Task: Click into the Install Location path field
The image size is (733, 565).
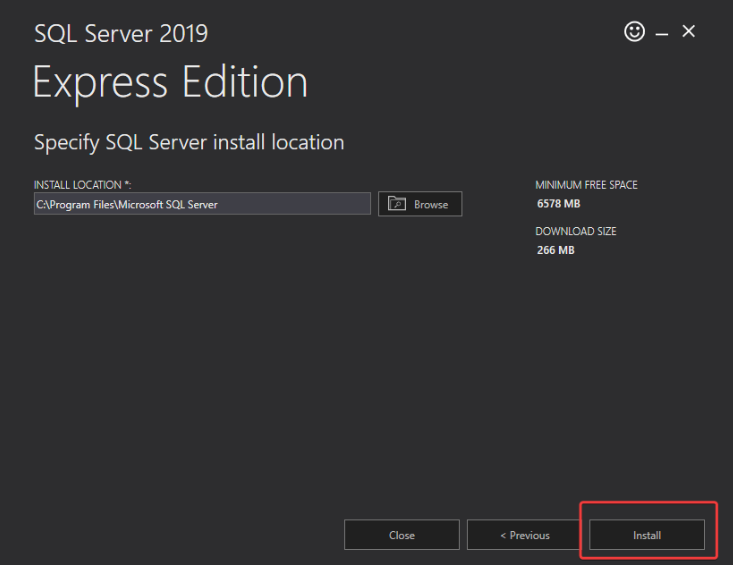Action: coord(202,204)
